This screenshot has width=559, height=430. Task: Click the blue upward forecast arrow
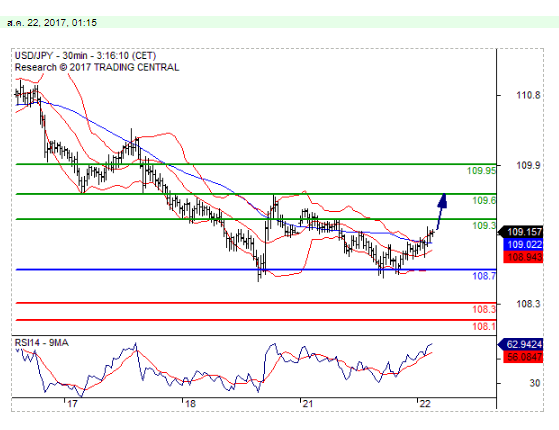442,211
